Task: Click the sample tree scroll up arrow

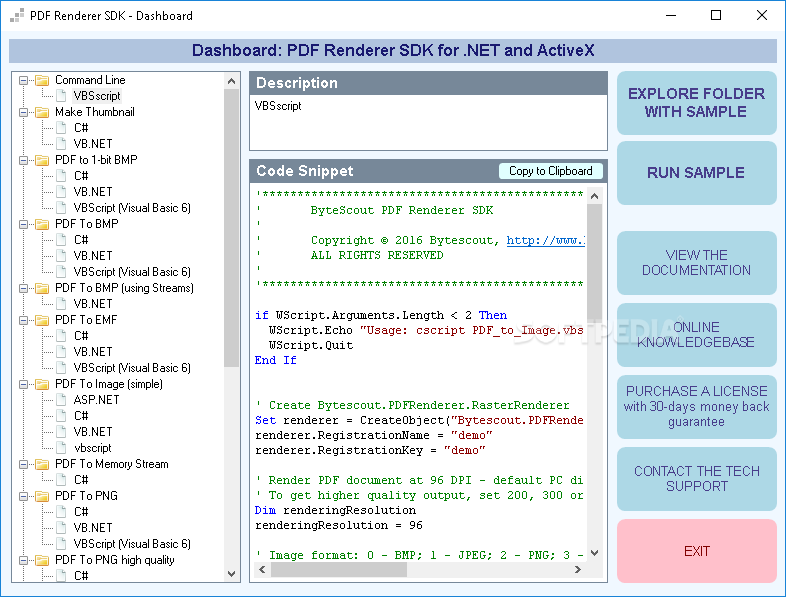Action: [231, 81]
